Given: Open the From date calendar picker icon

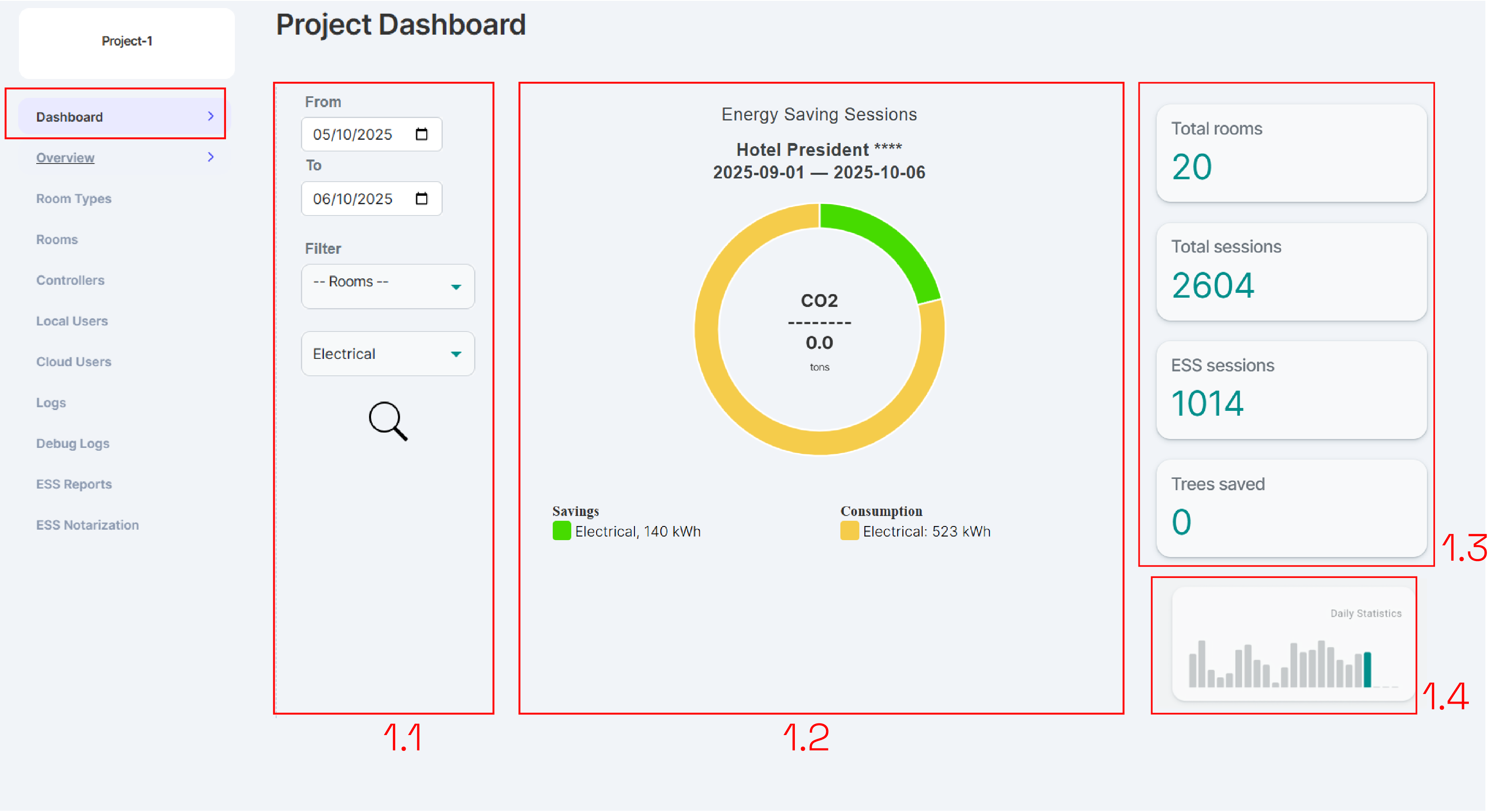Looking at the screenshot, I should tap(421, 134).
